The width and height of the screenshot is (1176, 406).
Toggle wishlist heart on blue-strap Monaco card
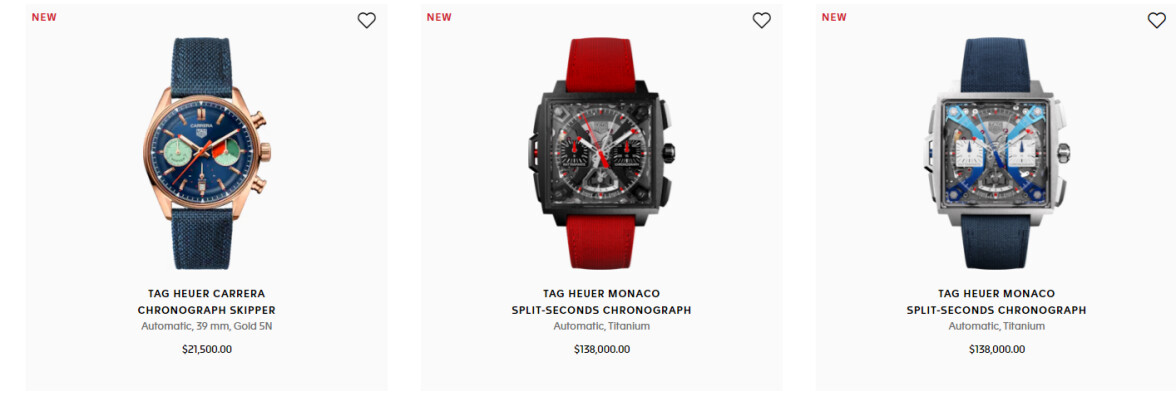[1156, 21]
